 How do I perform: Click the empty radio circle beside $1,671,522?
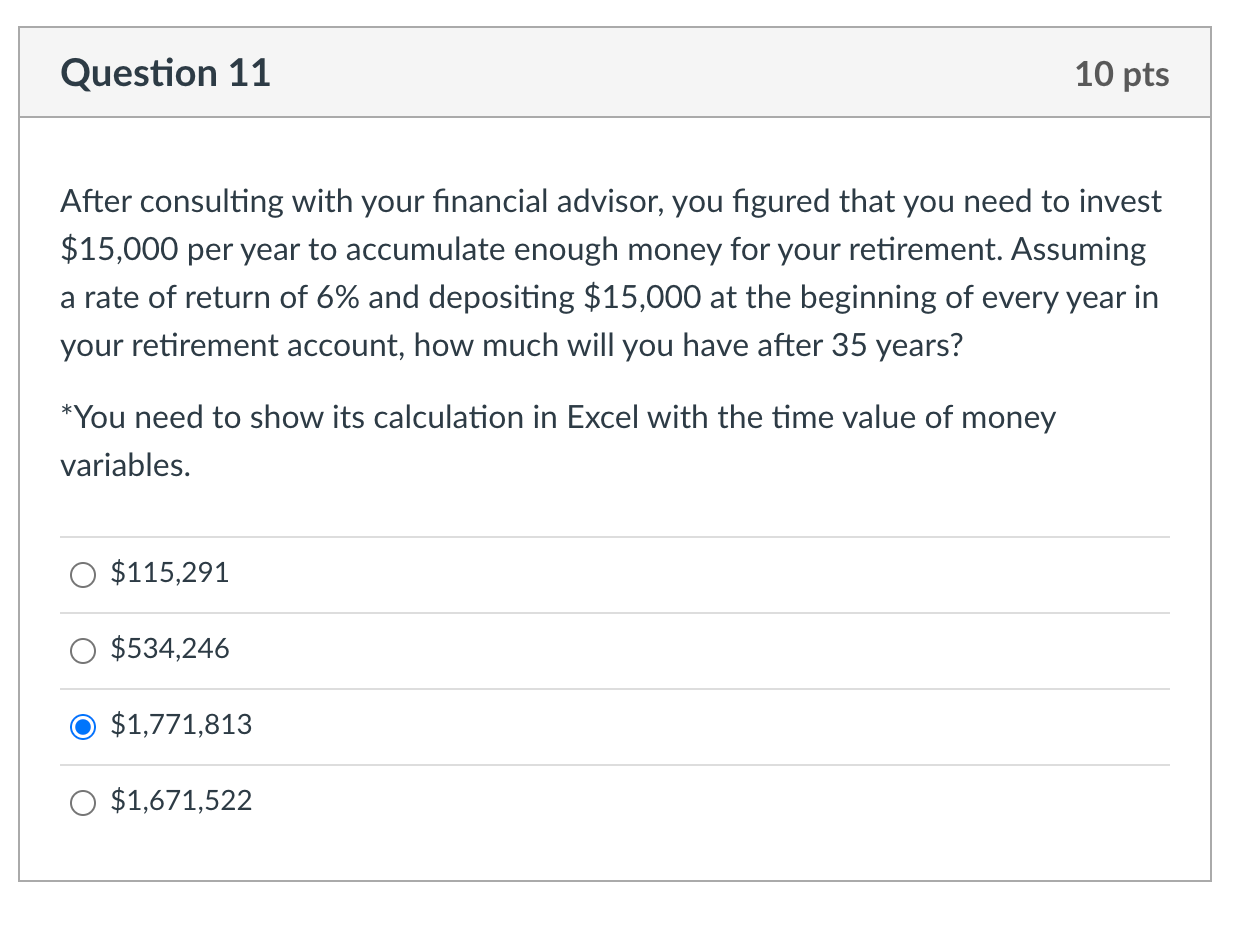[83, 803]
